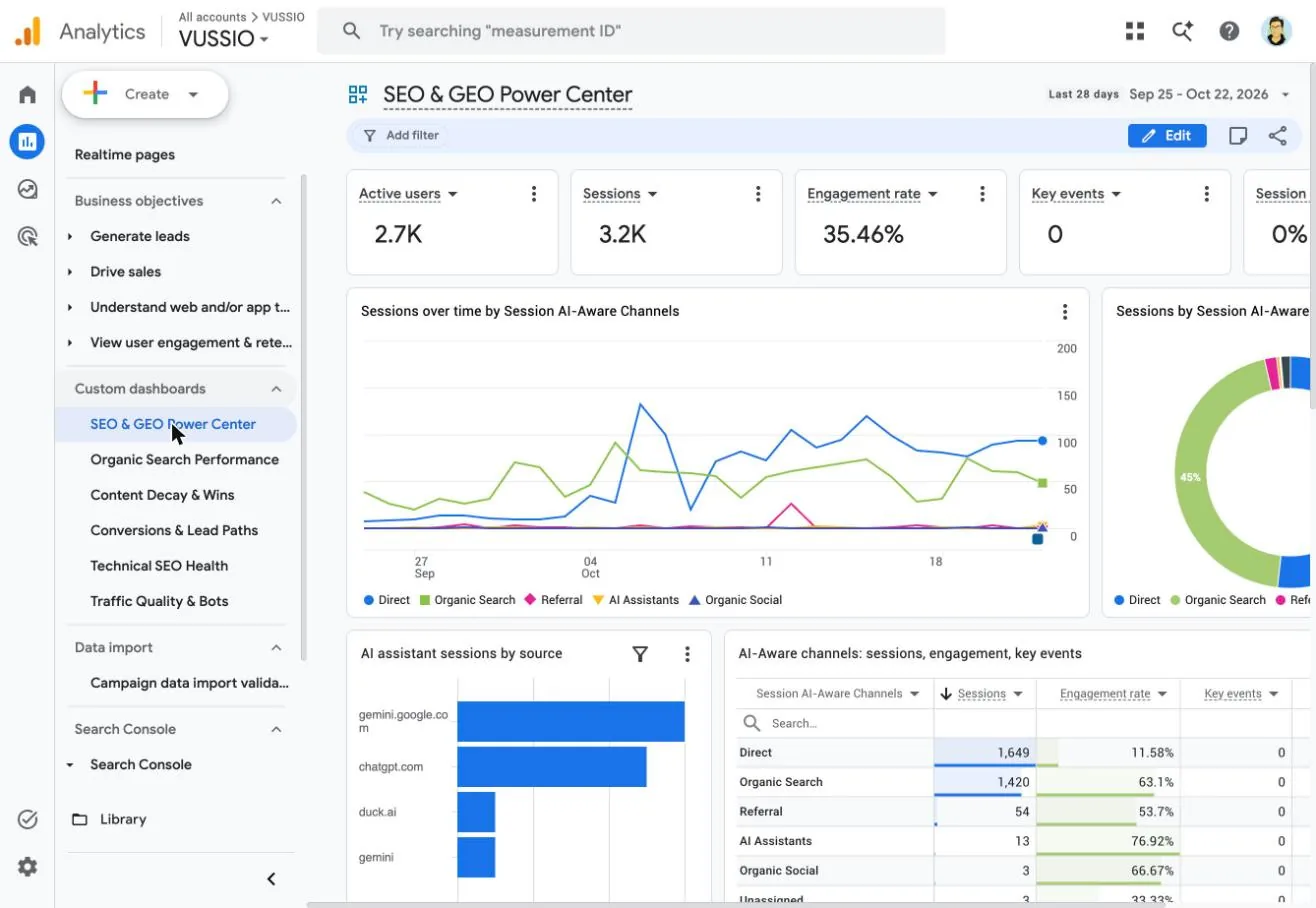Image resolution: width=1316 pixels, height=908 pixels.
Task: Expand the Generate leads tree item
Action: [x=70, y=237]
